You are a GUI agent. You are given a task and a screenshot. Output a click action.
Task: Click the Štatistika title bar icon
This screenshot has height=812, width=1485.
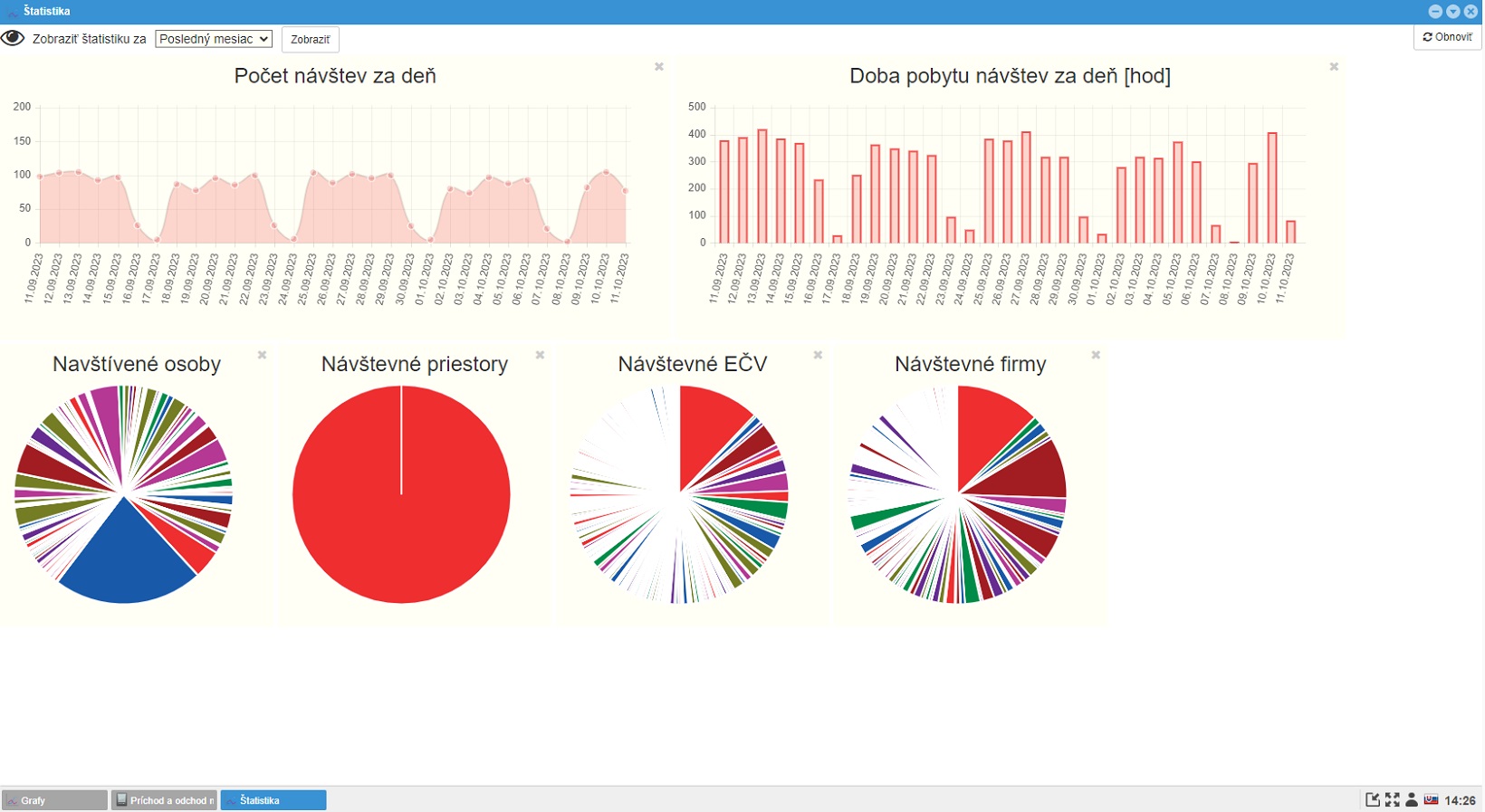click(x=12, y=12)
